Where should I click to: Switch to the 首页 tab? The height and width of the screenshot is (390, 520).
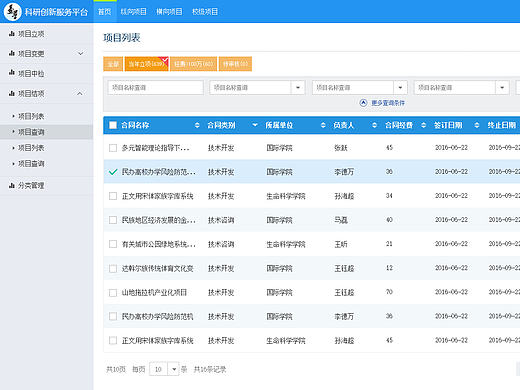tap(104, 12)
